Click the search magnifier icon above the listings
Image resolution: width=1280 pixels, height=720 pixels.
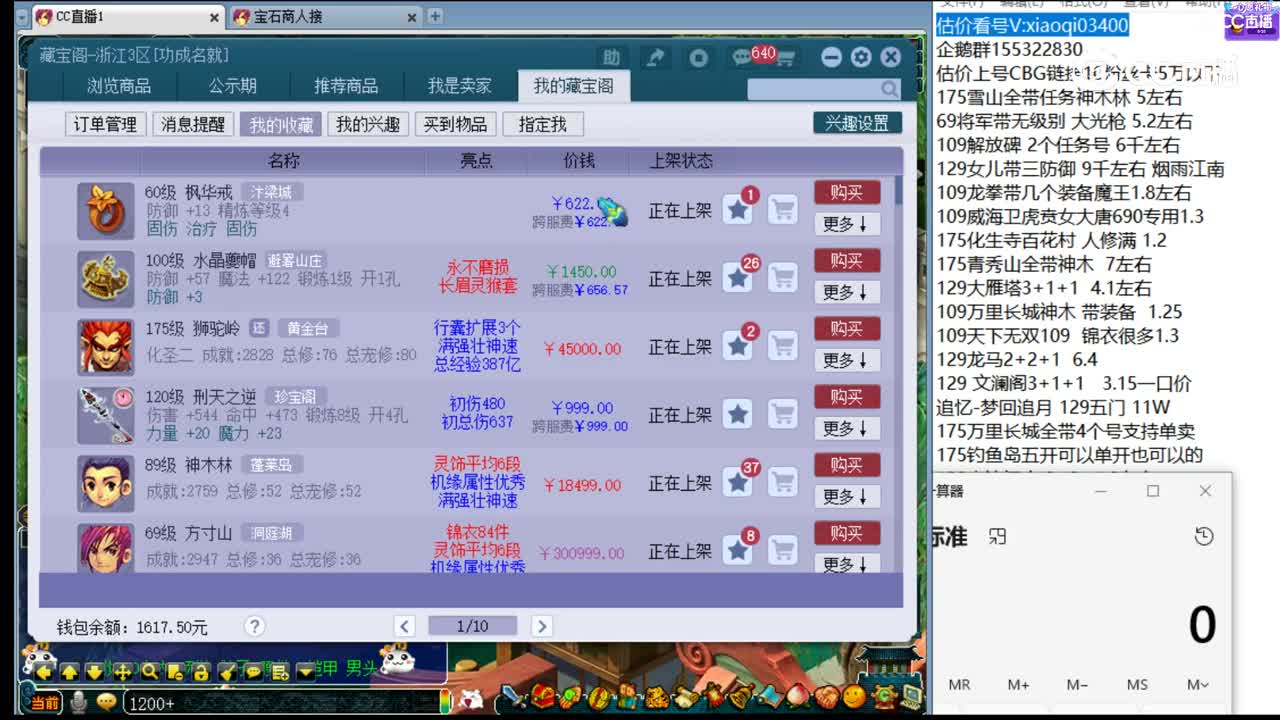click(x=888, y=89)
